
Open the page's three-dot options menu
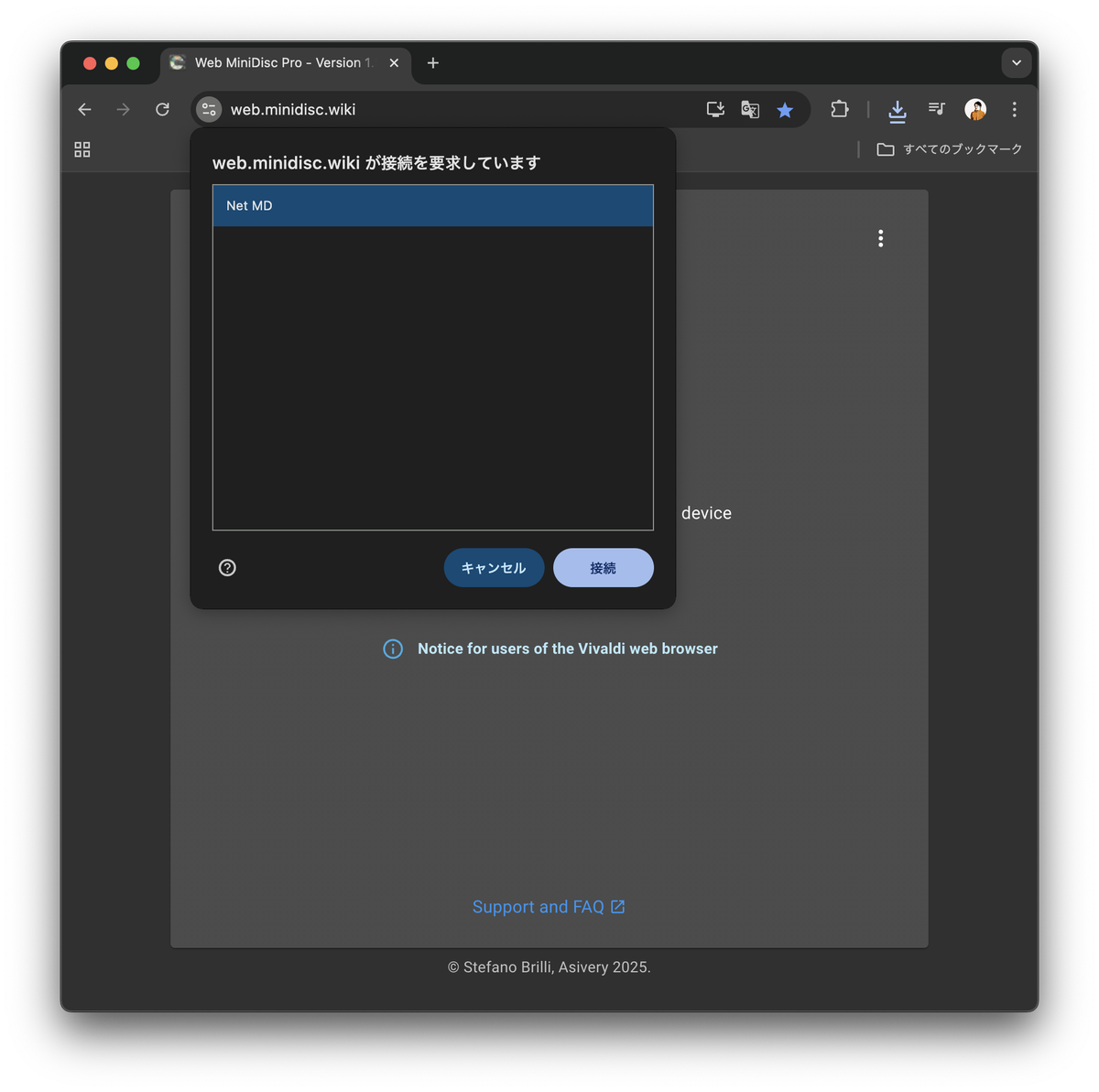(x=880, y=238)
